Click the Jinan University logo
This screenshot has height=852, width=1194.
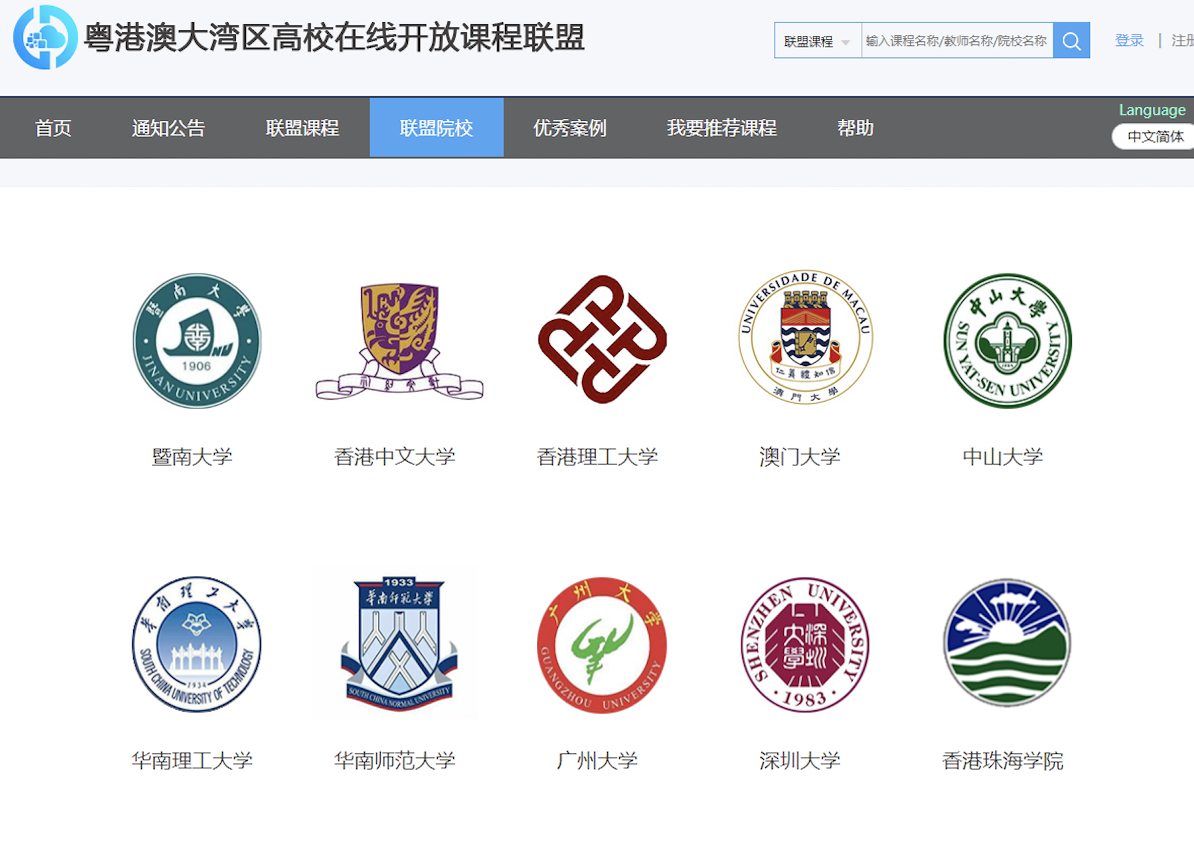point(197,341)
